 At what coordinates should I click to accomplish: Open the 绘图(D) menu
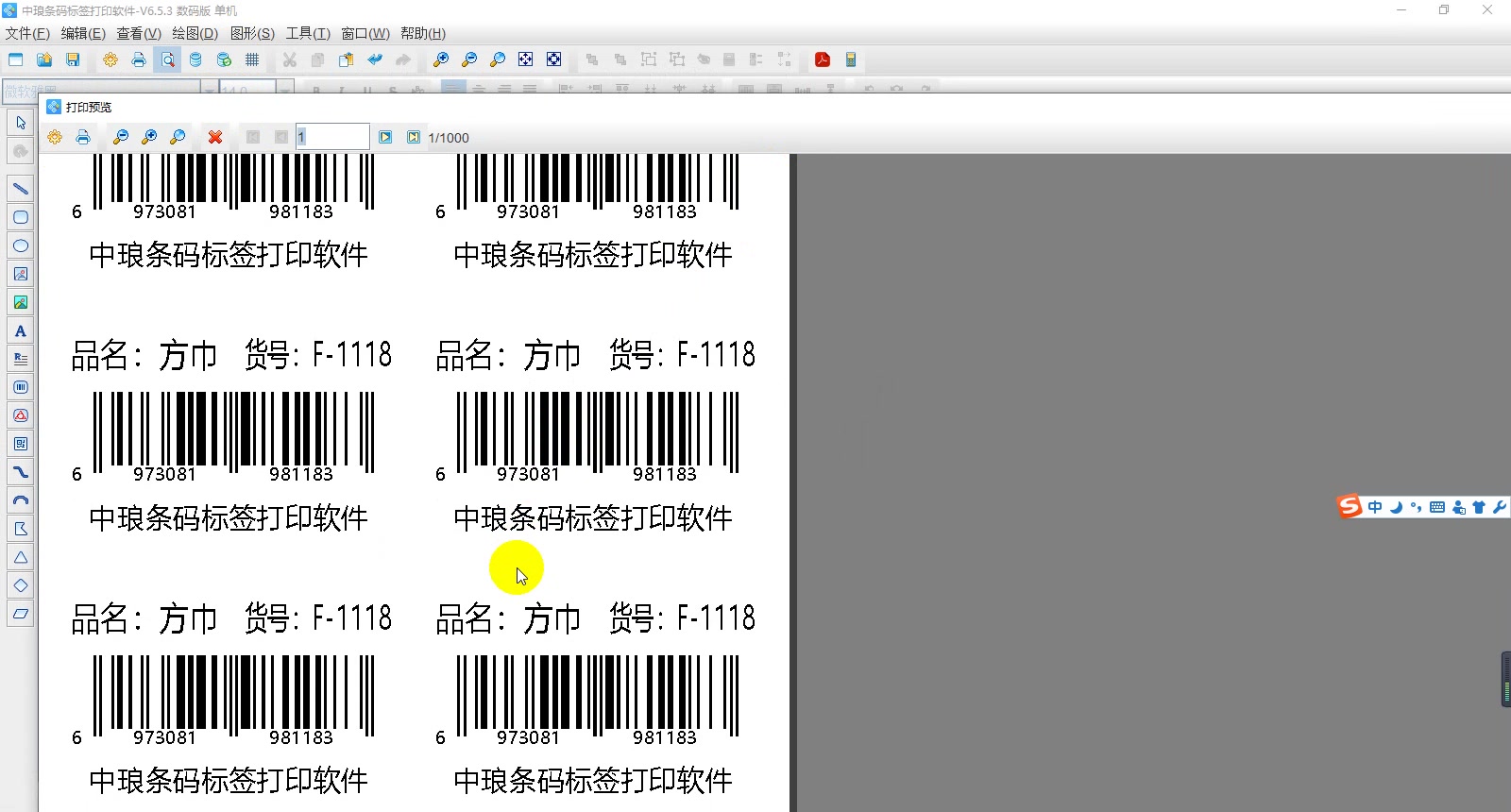coord(195,33)
